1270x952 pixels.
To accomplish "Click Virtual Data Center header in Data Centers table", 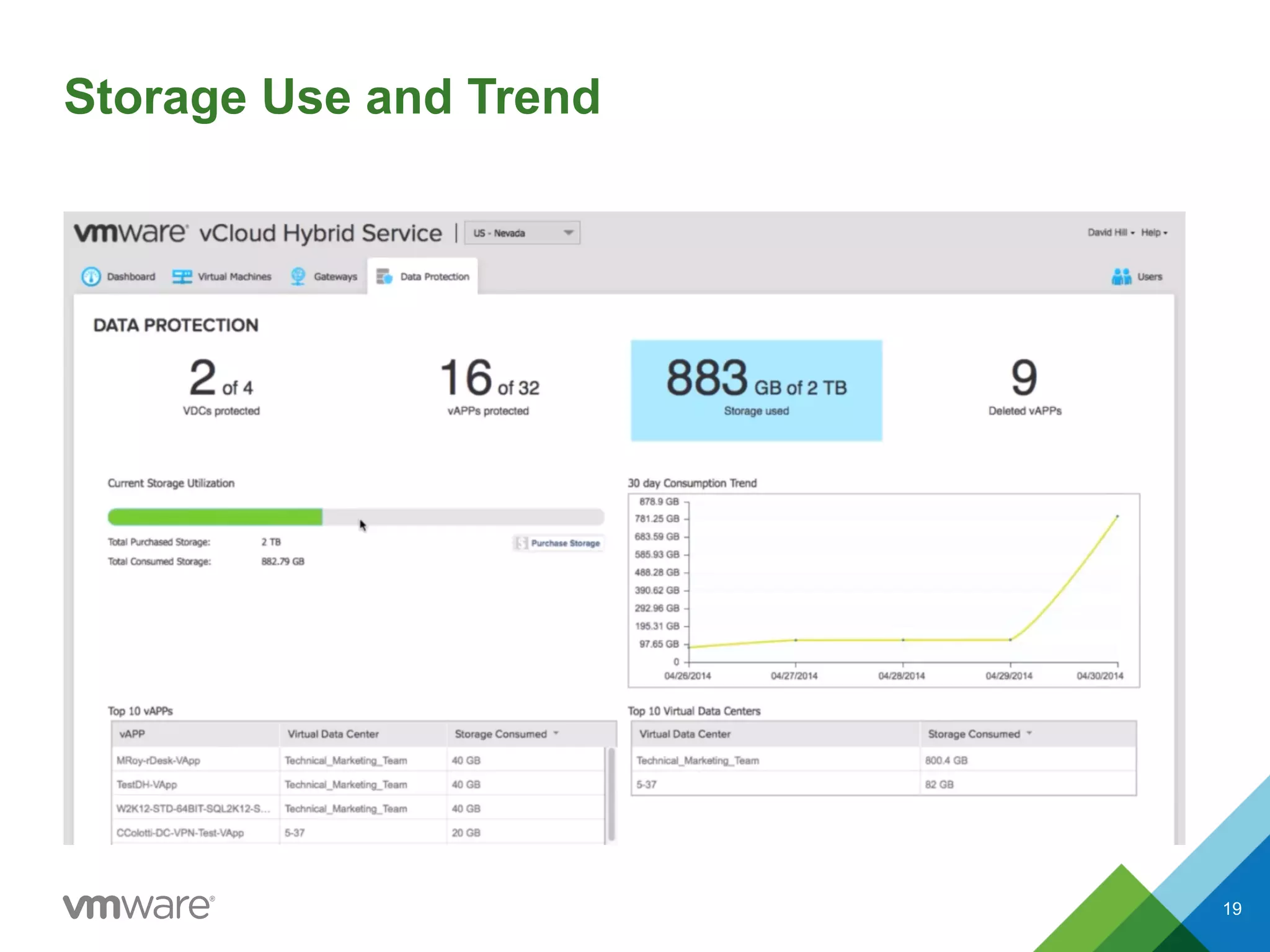I will click(x=775, y=734).
